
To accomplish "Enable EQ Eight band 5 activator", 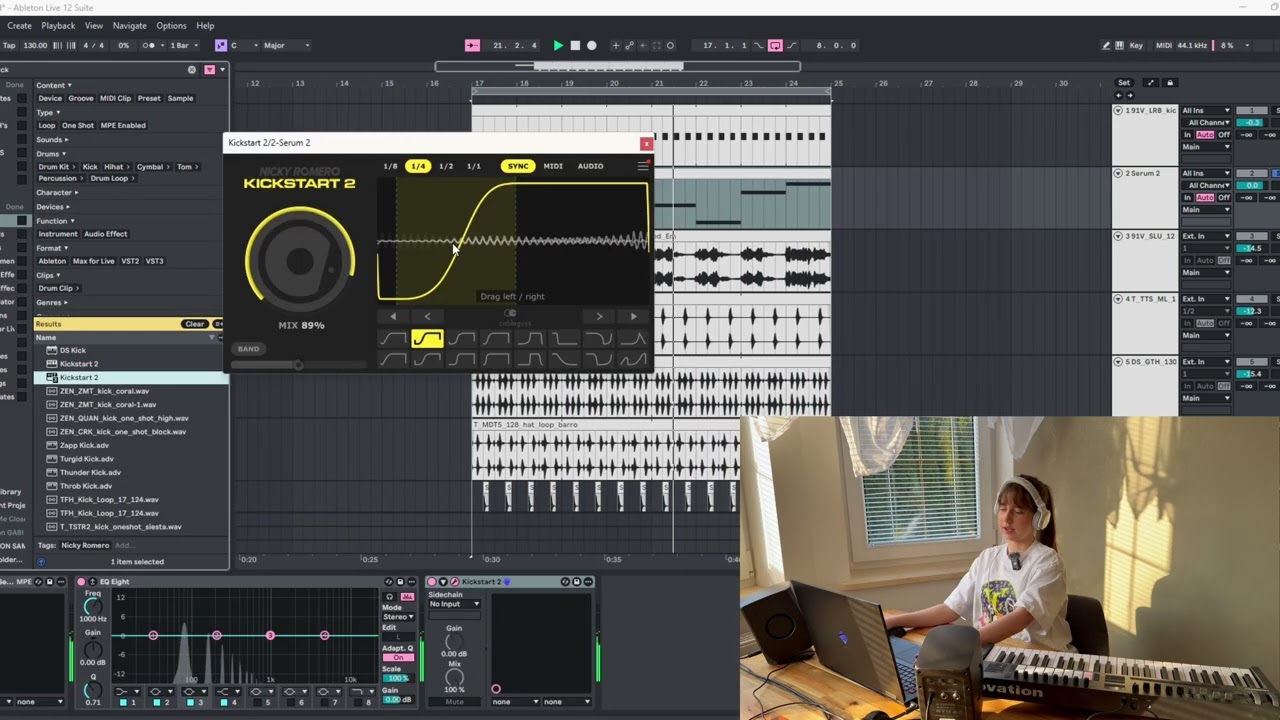I will click(258, 702).
